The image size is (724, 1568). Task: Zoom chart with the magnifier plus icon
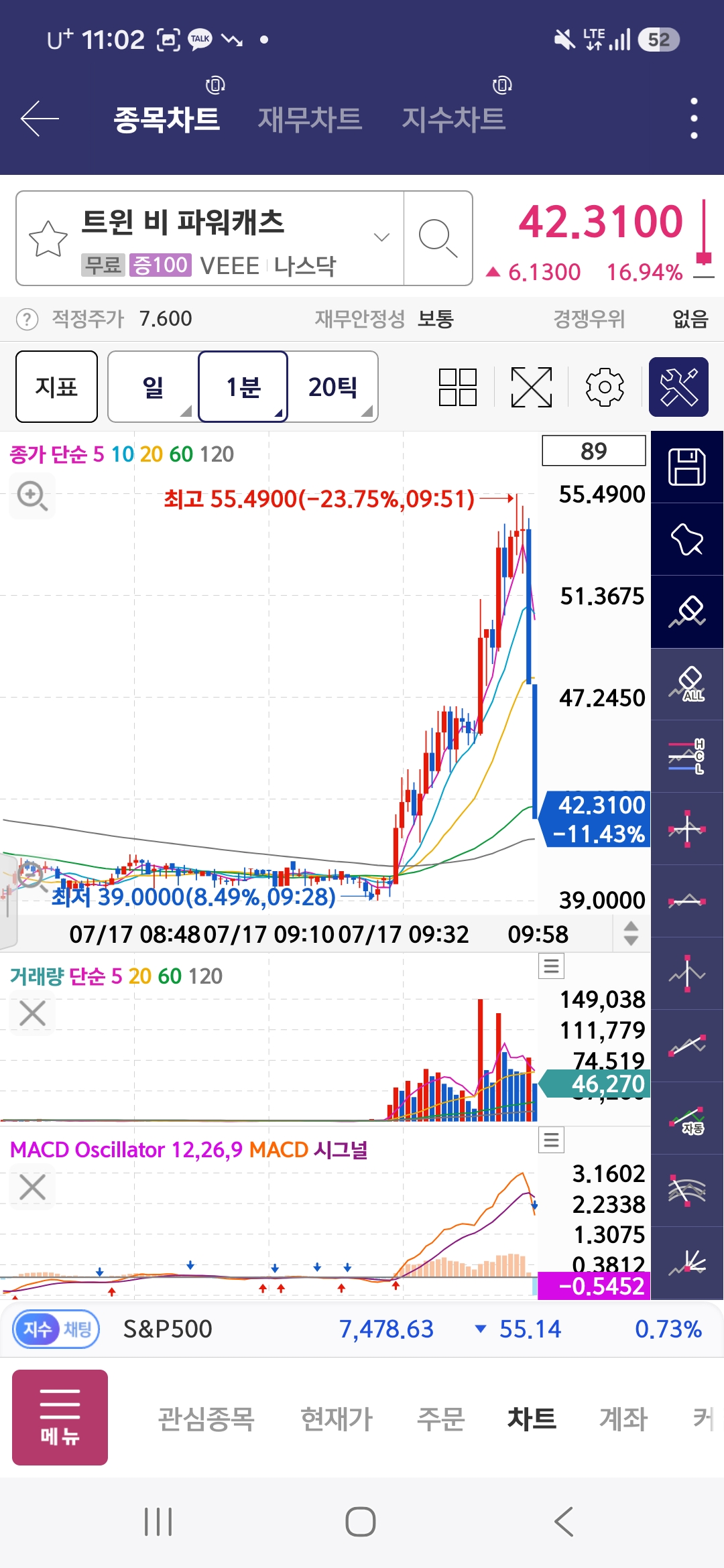coord(32,497)
